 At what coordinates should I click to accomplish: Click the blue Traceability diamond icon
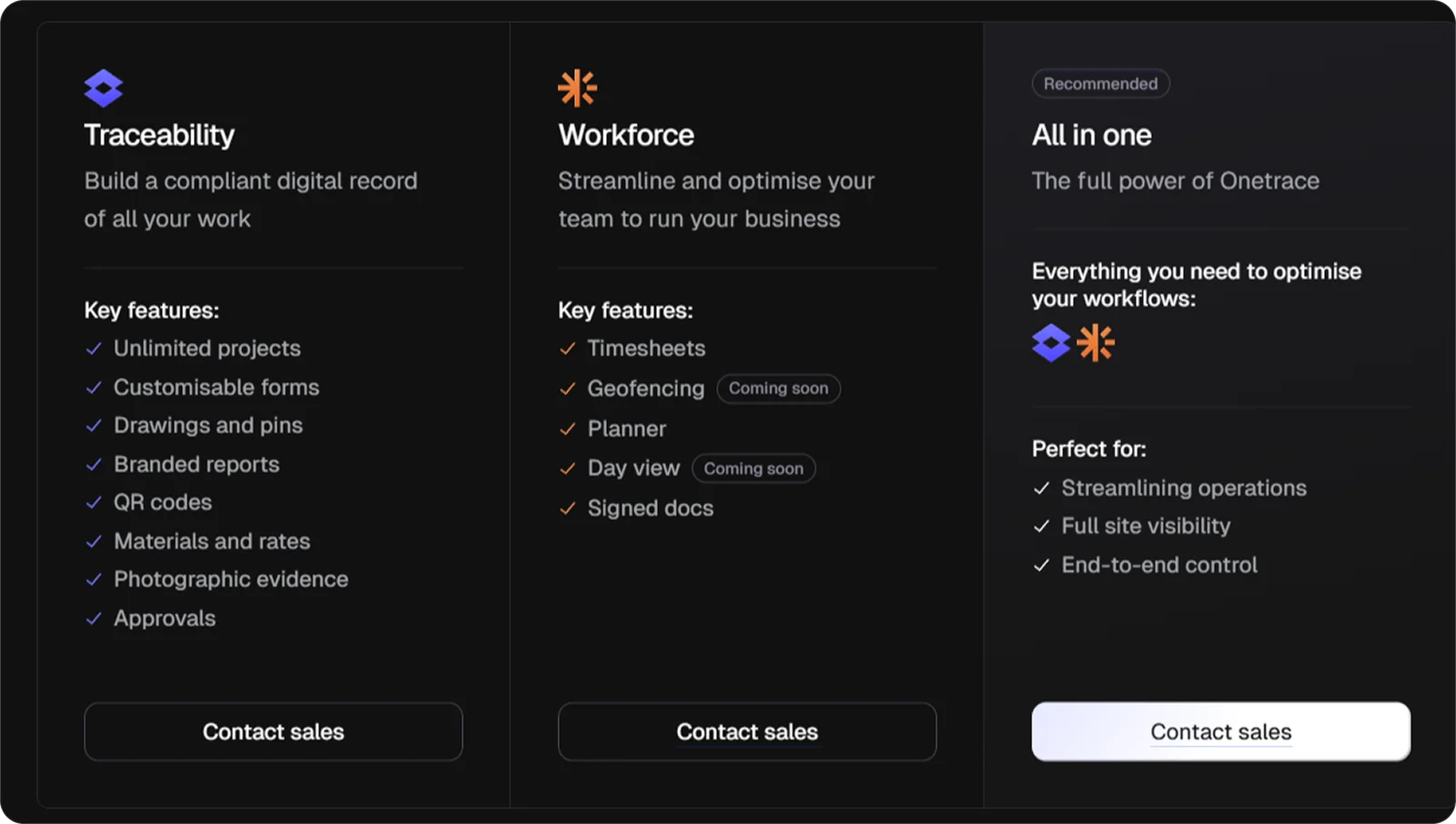[102, 86]
